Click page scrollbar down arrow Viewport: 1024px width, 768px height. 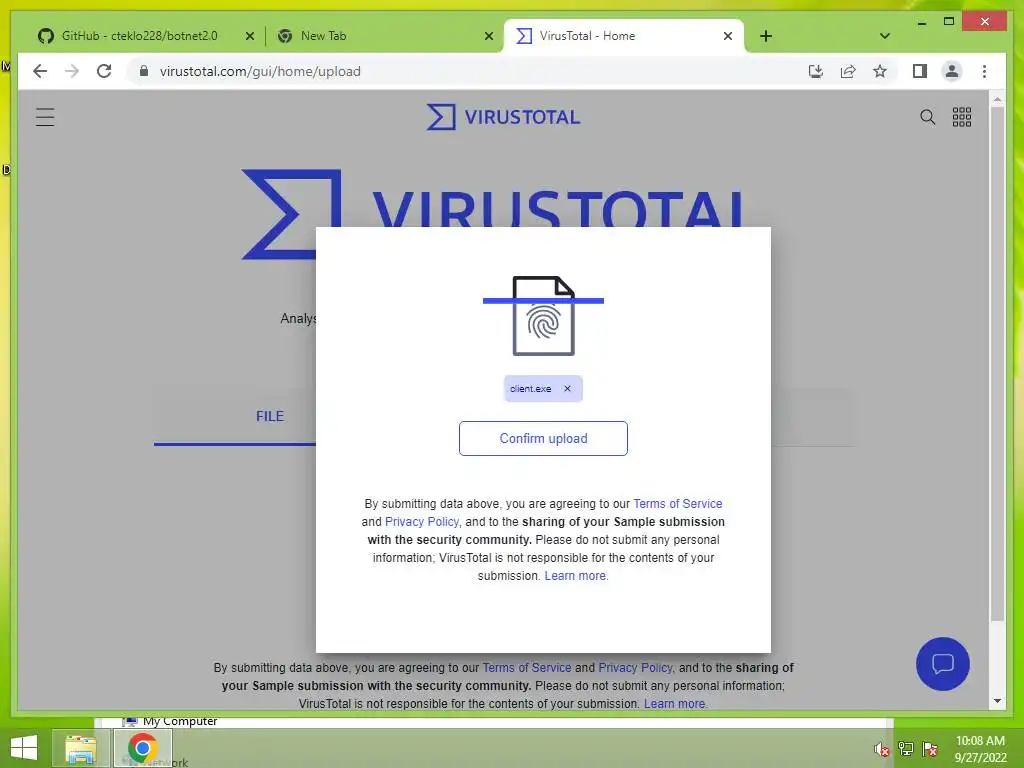(997, 701)
